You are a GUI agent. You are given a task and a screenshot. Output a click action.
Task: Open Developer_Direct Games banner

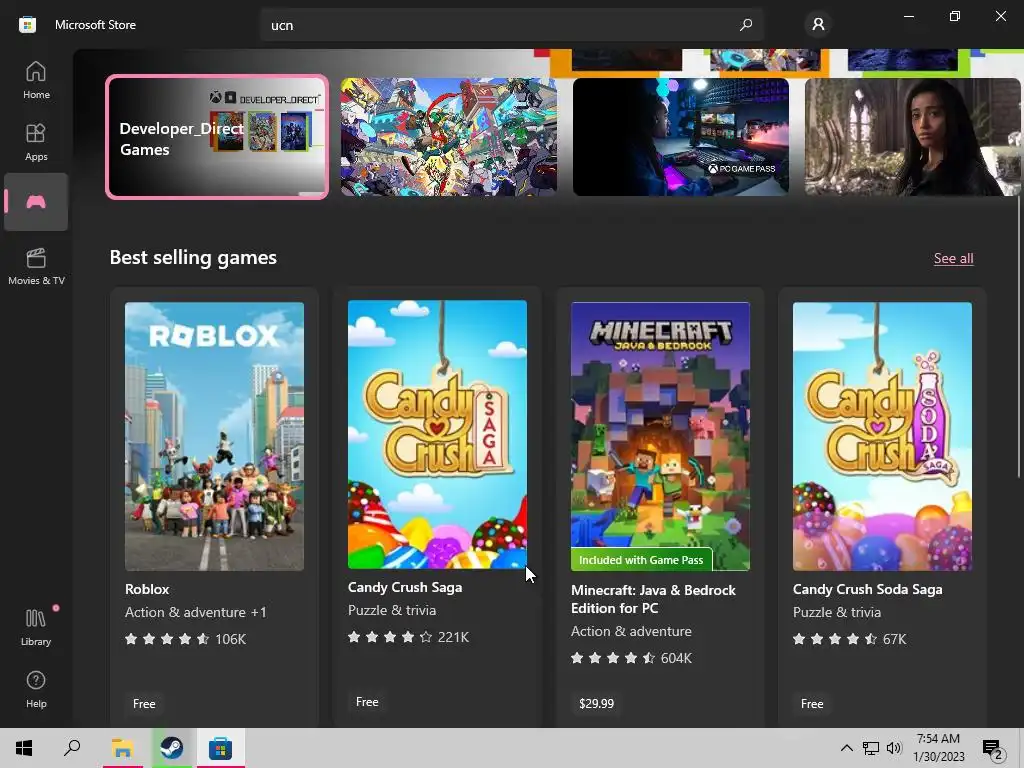tap(217, 136)
